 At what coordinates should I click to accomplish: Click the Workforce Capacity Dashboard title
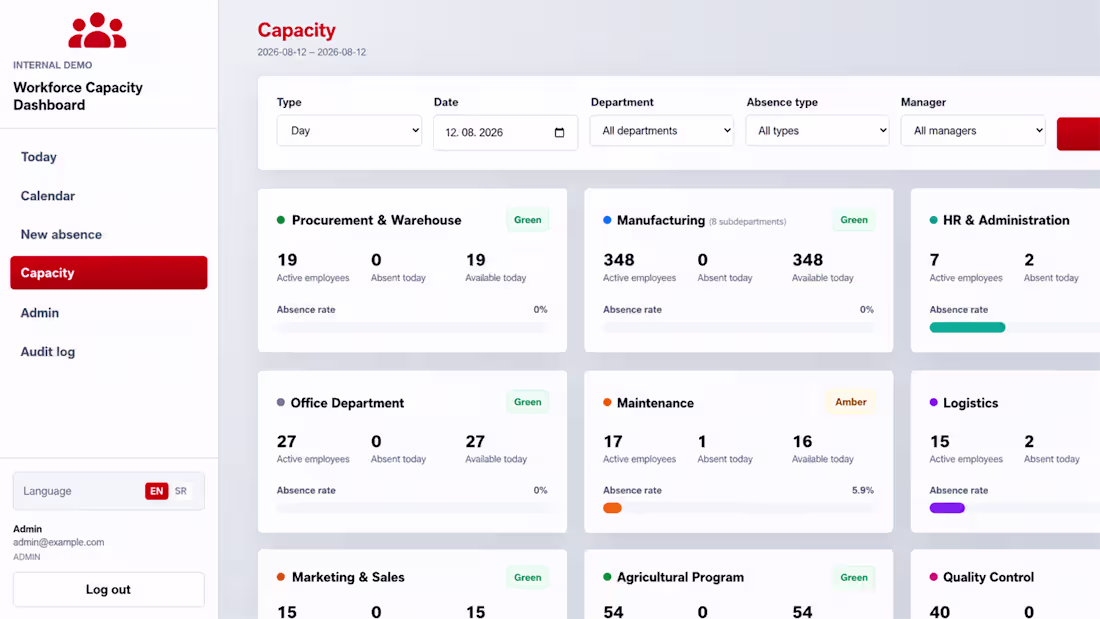pyautogui.click(x=78, y=96)
